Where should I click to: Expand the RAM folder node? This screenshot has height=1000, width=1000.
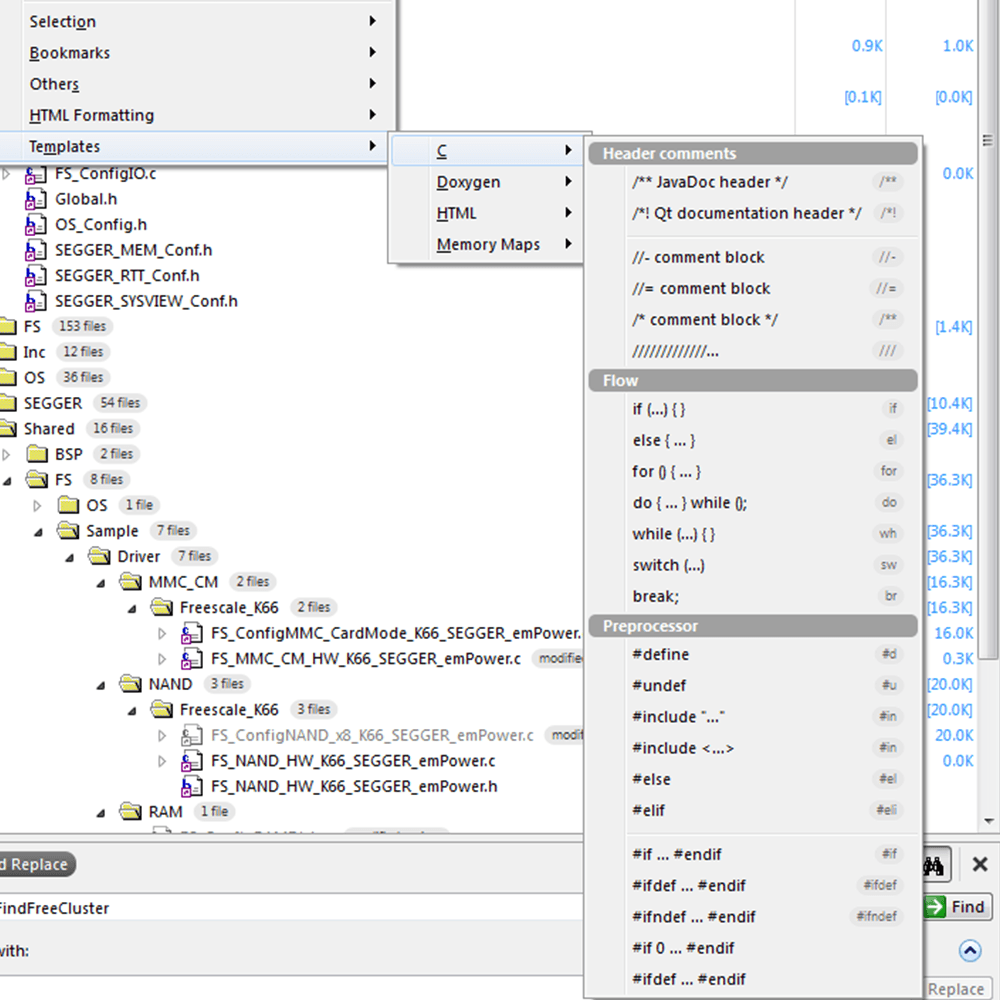pyautogui.click(x=101, y=812)
